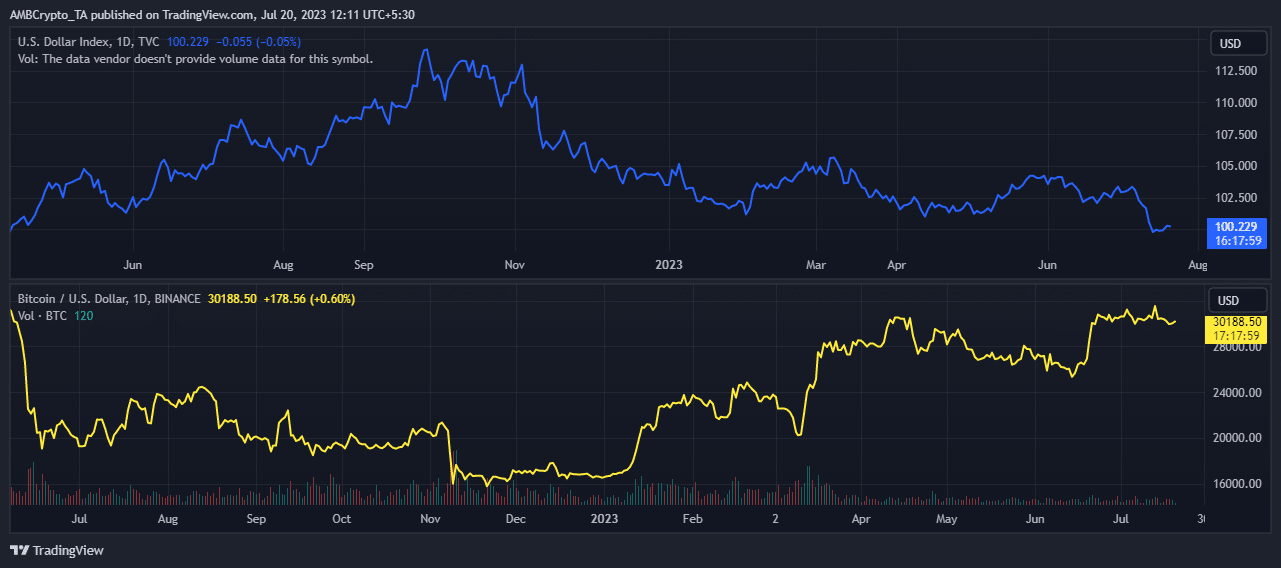Click the 110.000 price axis label
The height and width of the screenshot is (568, 1281).
[x=1235, y=102]
